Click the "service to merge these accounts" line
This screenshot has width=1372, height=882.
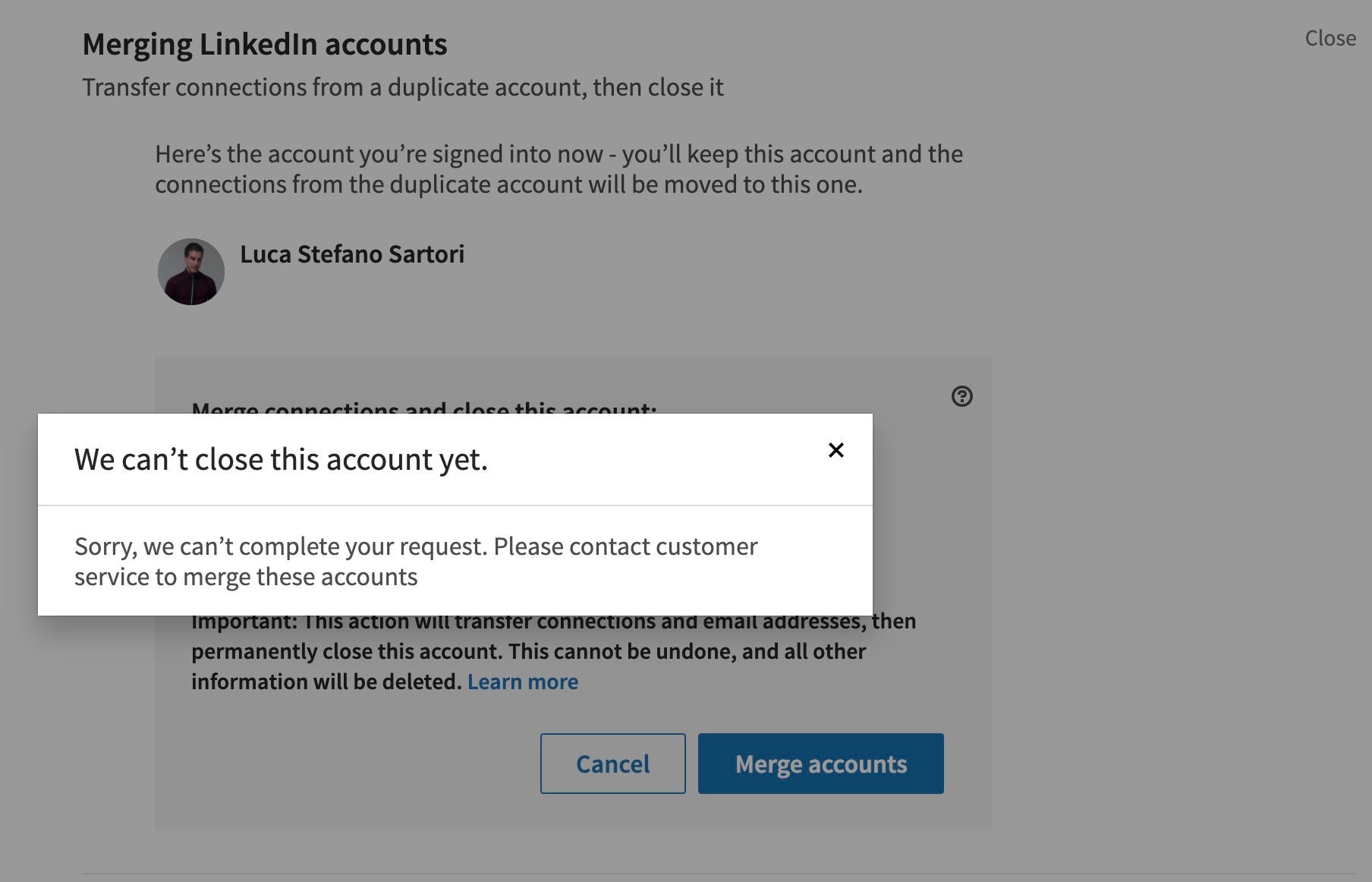click(246, 577)
